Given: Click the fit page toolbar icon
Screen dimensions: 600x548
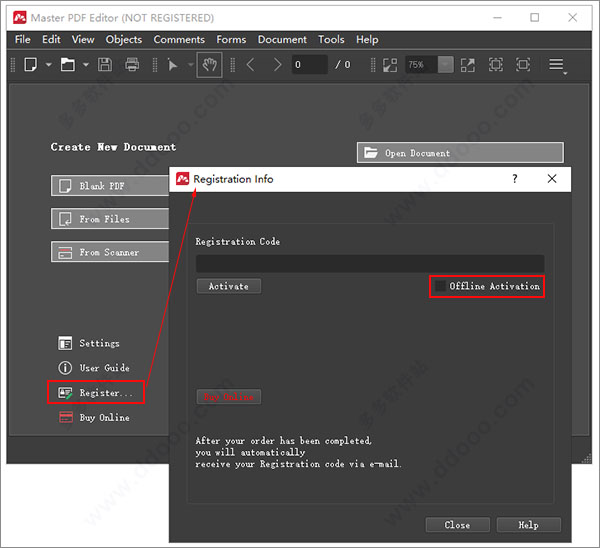Looking at the screenshot, I should point(496,65).
